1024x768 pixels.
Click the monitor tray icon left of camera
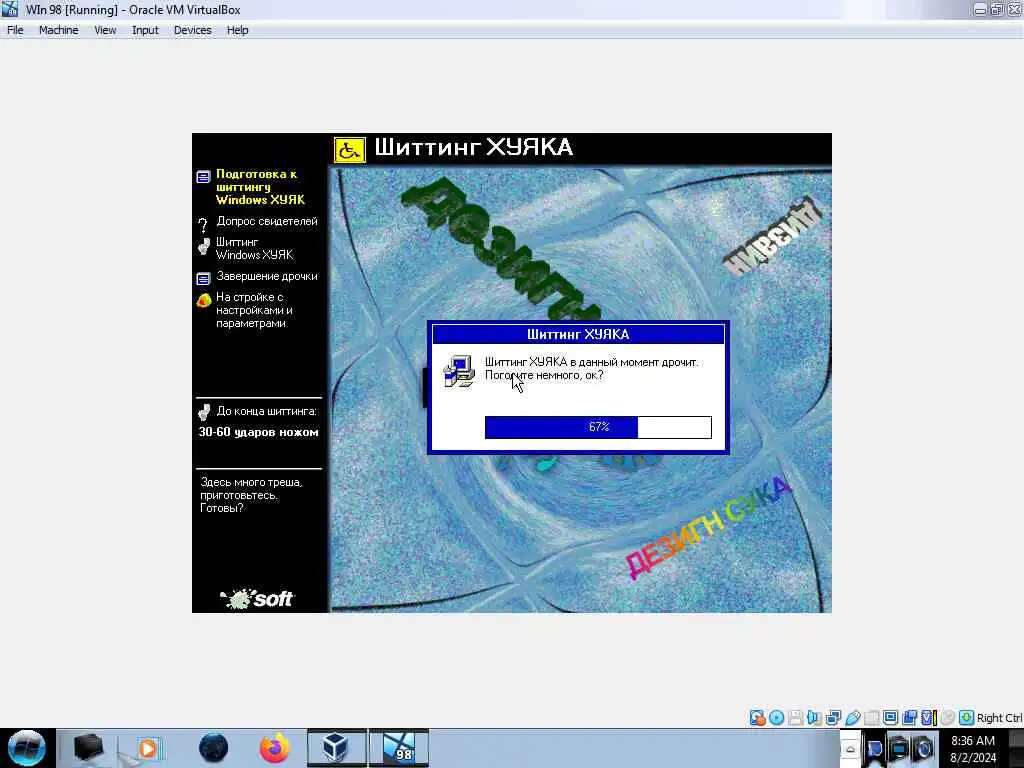point(899,748)
